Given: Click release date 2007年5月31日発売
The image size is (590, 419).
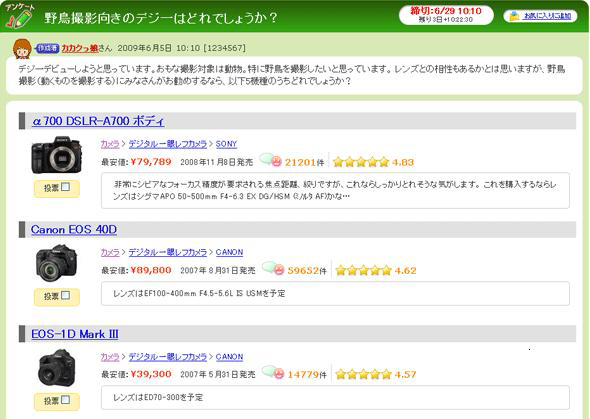Looking at the screenshot, I should point(217,375).
